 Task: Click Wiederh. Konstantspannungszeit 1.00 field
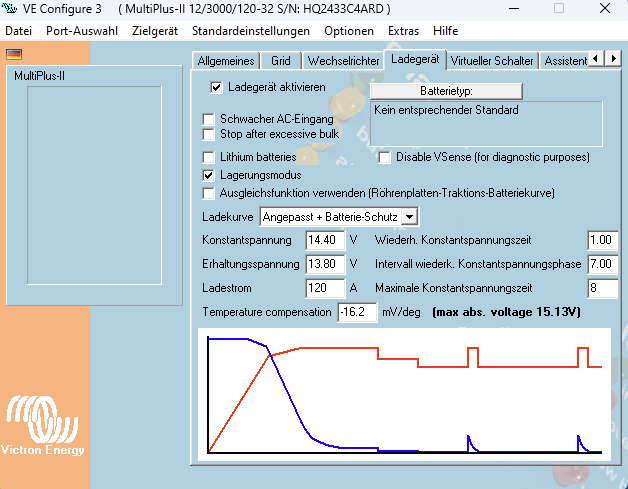[x=602, y=240]
